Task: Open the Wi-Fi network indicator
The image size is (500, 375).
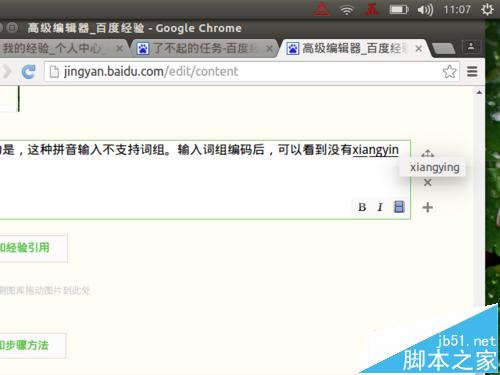Action: click(x=347, y=9)
